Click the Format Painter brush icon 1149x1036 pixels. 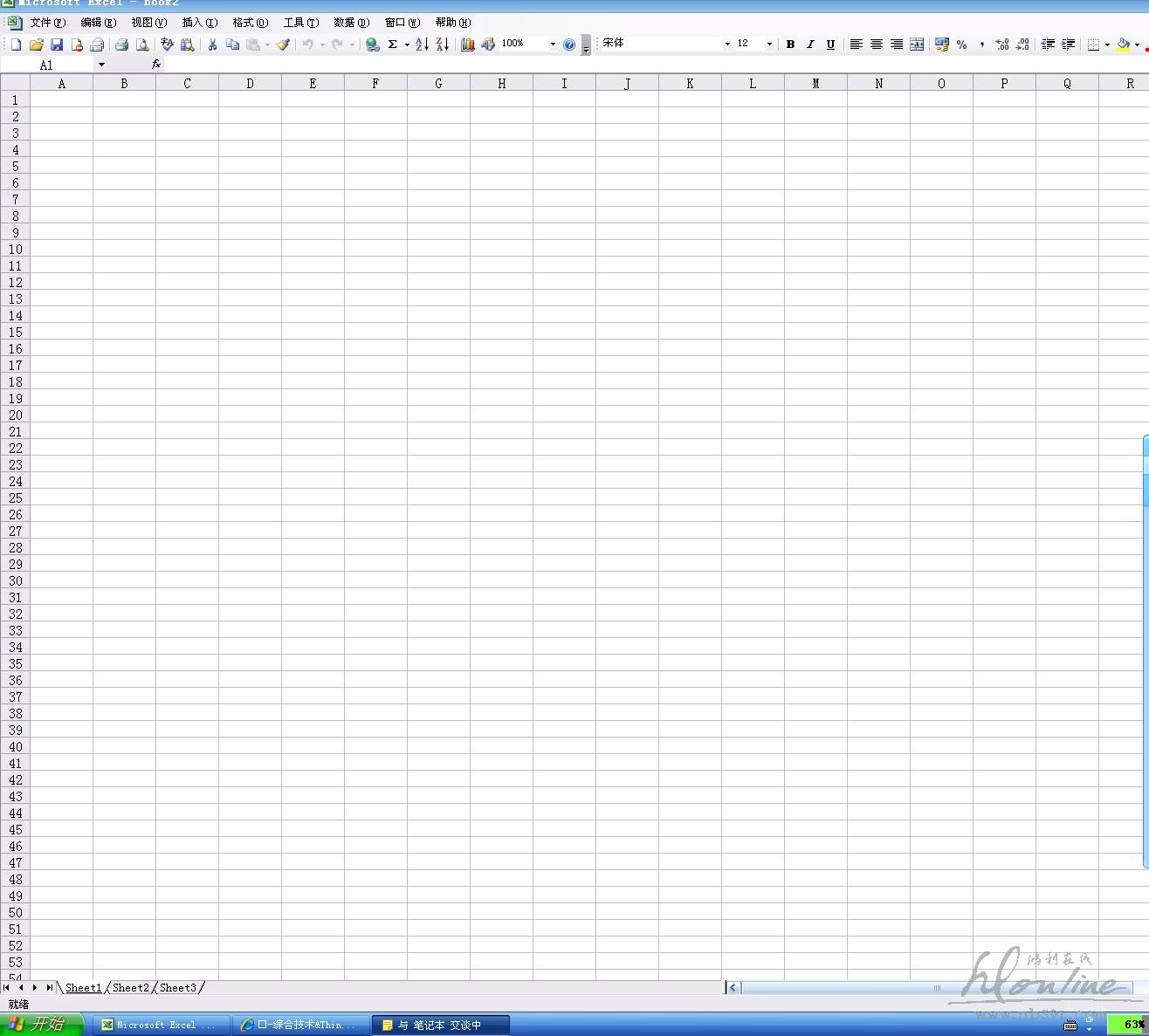point(283,45)
